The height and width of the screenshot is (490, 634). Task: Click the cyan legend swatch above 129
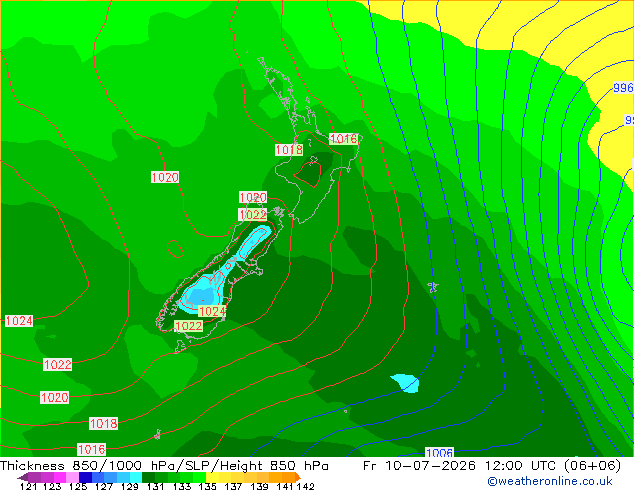(136, 477)
